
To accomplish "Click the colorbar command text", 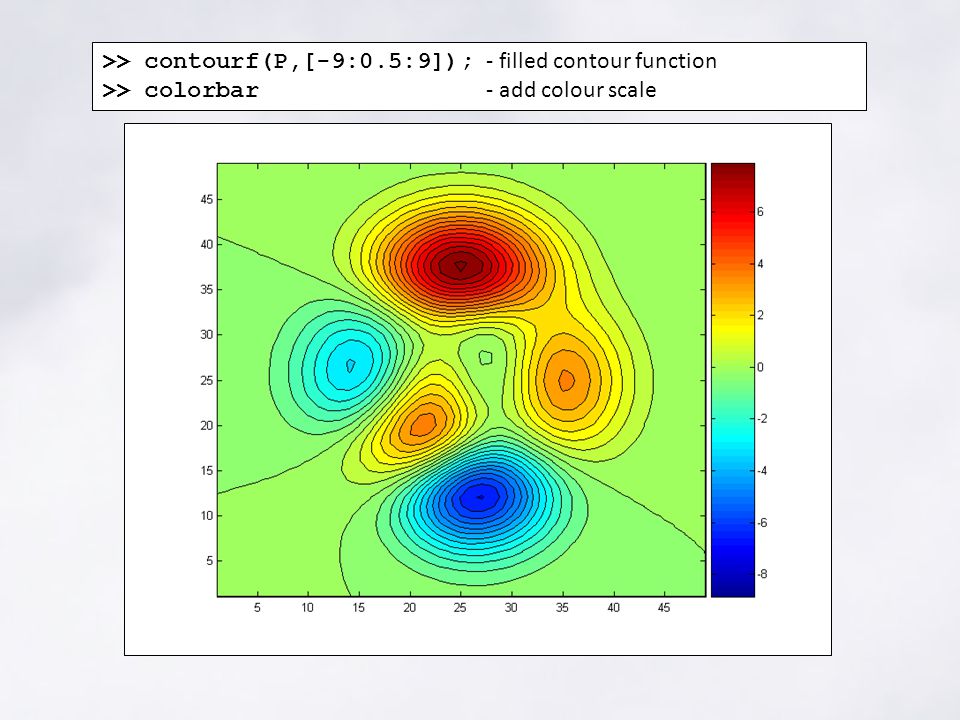I will point(180,91).
